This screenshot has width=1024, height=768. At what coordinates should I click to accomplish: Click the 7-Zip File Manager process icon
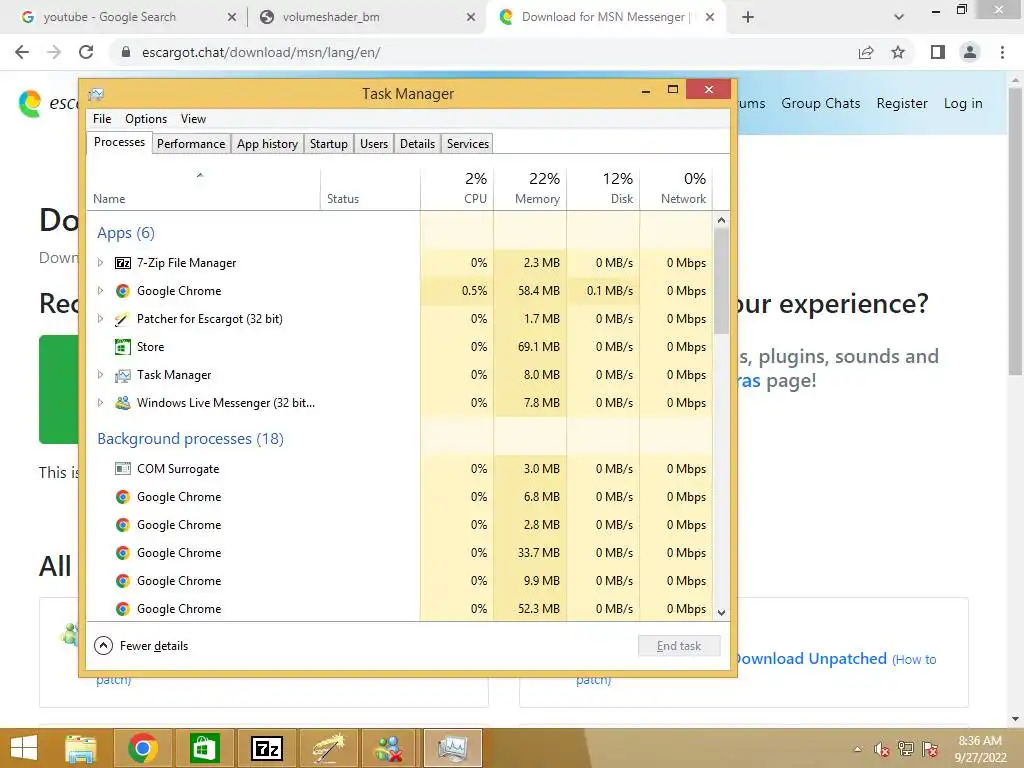point(123,263)
